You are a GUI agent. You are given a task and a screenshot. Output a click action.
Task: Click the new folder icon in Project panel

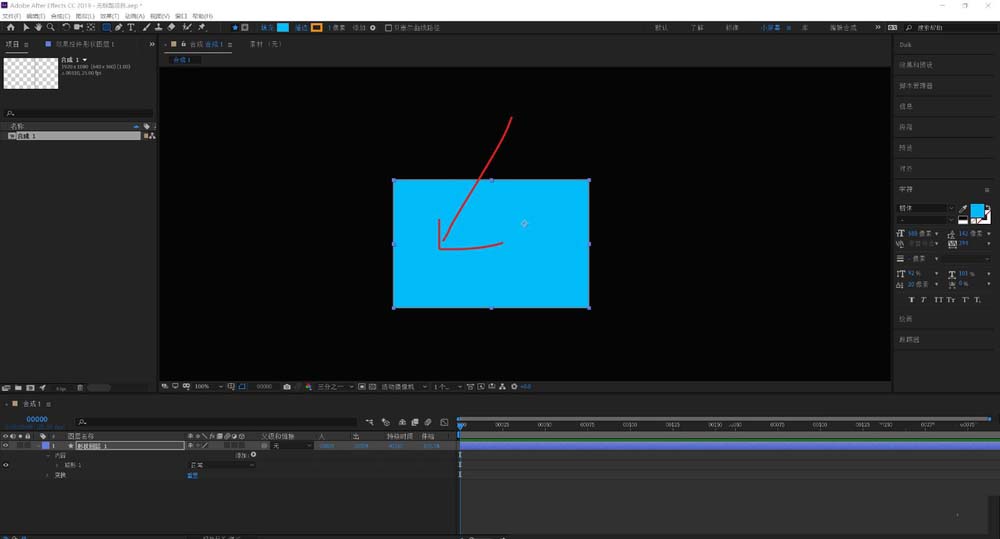[18, 388]
